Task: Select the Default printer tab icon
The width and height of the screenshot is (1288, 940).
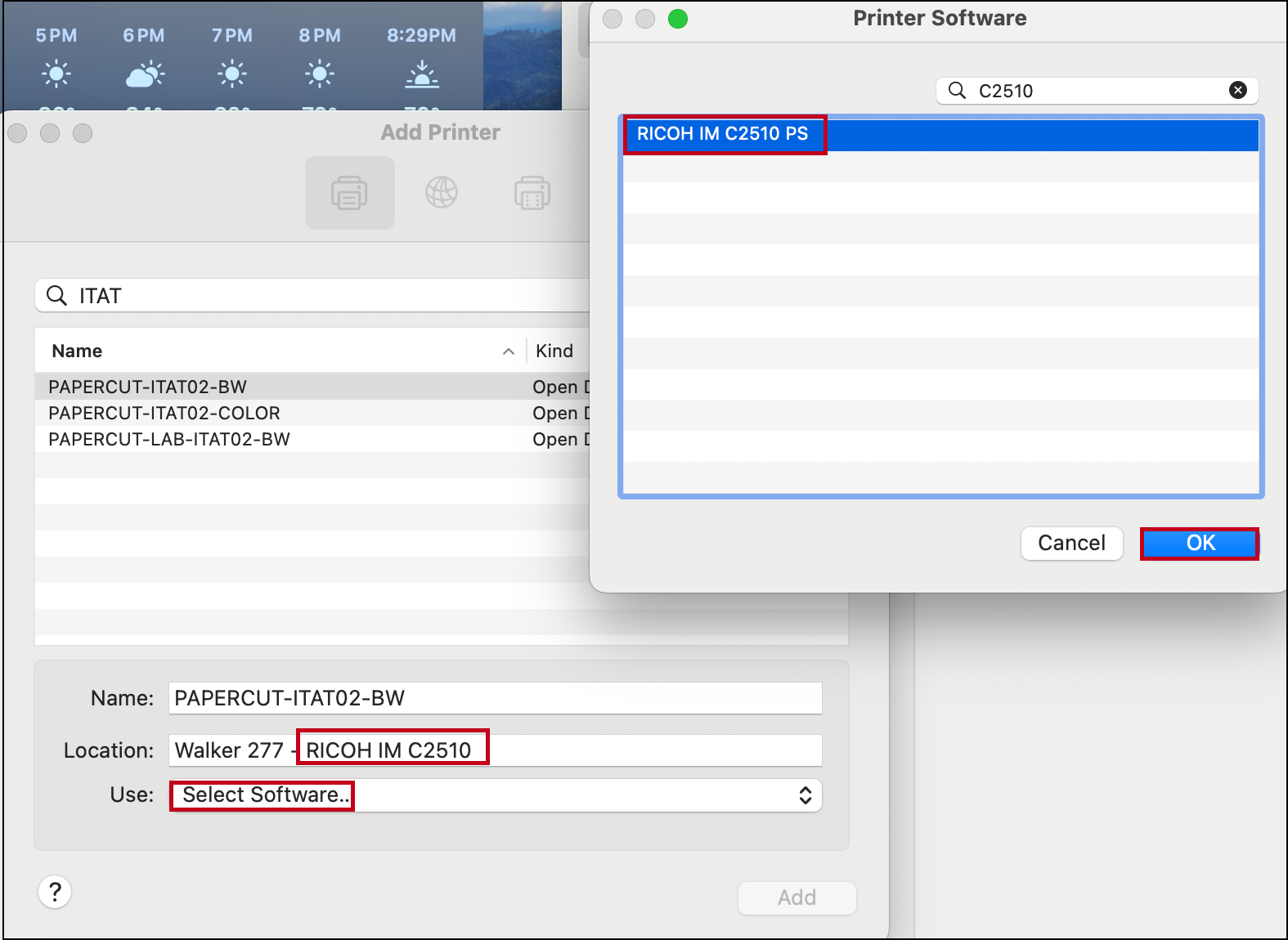Action: coord(349,193)
